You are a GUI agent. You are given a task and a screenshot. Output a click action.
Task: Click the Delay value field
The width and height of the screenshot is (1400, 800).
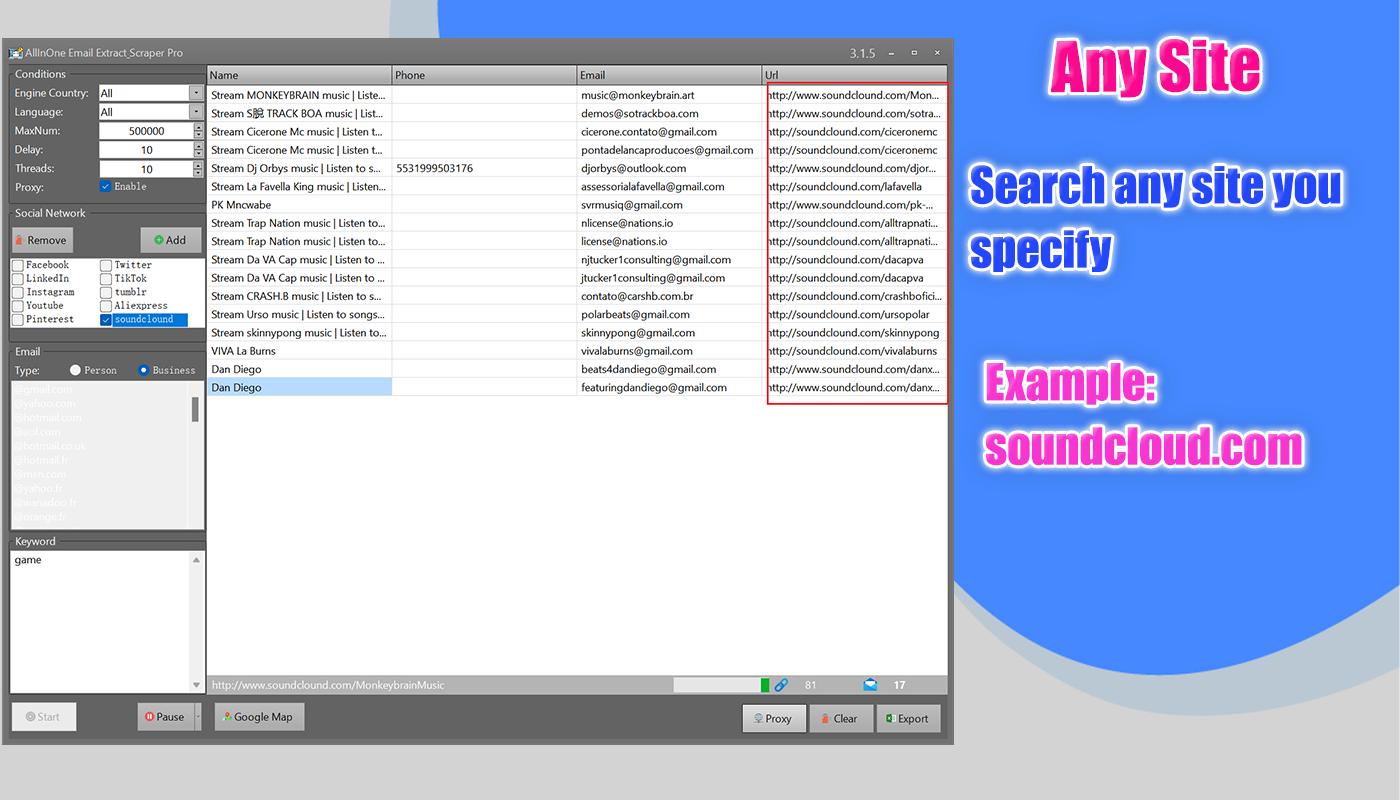[146, 150]
